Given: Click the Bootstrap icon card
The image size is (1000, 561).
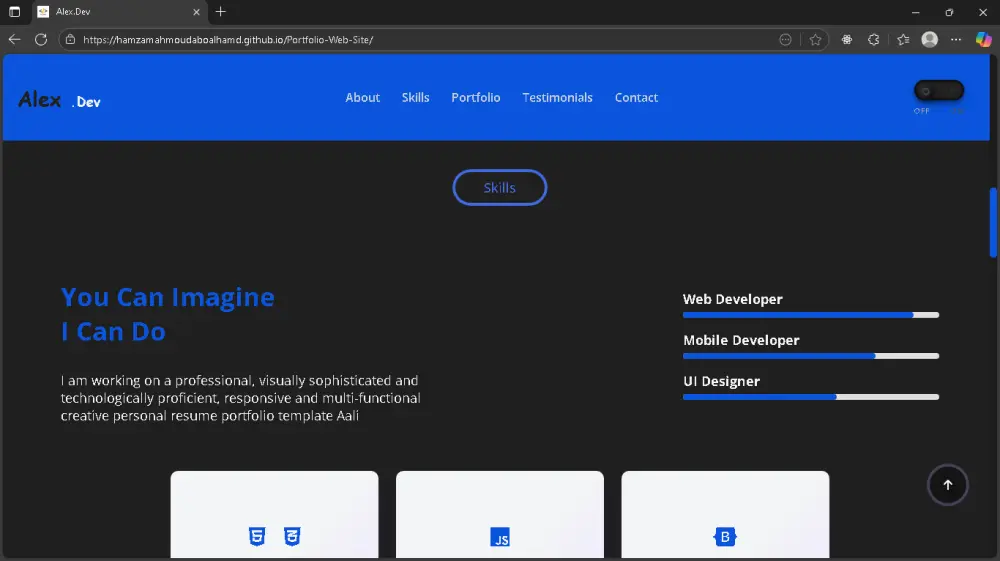Looking at the screenshot, I should (725, 537).
